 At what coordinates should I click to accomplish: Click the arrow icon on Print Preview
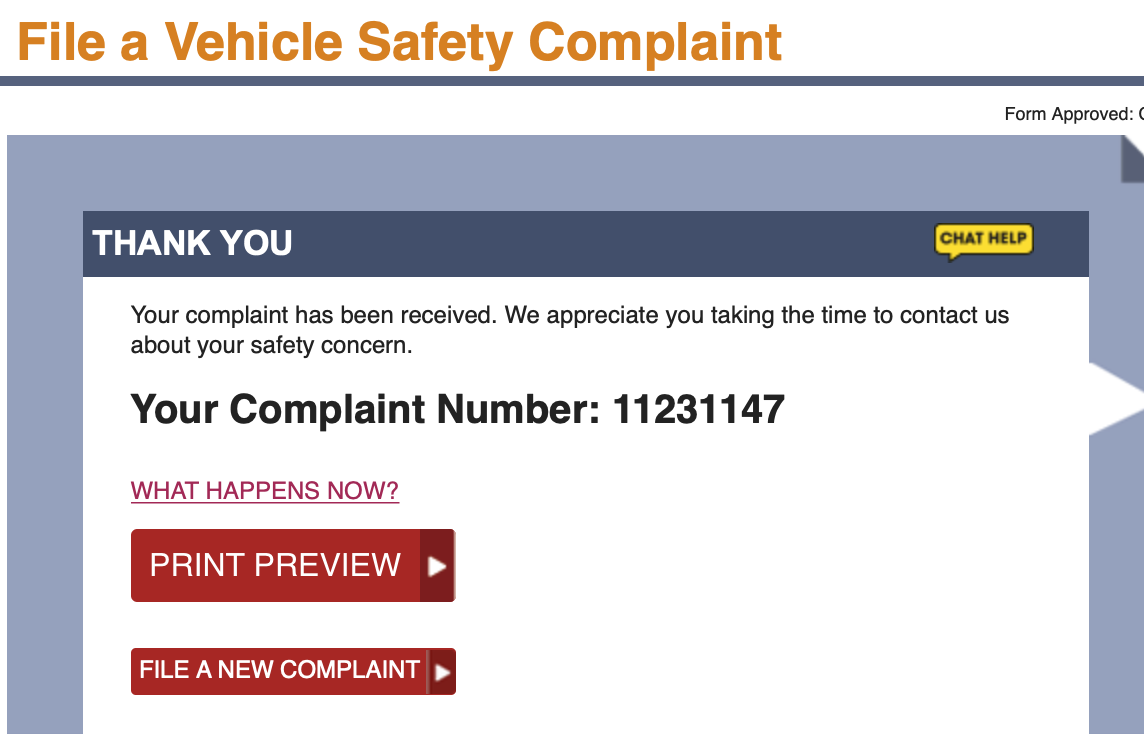[x=437, y=566]
